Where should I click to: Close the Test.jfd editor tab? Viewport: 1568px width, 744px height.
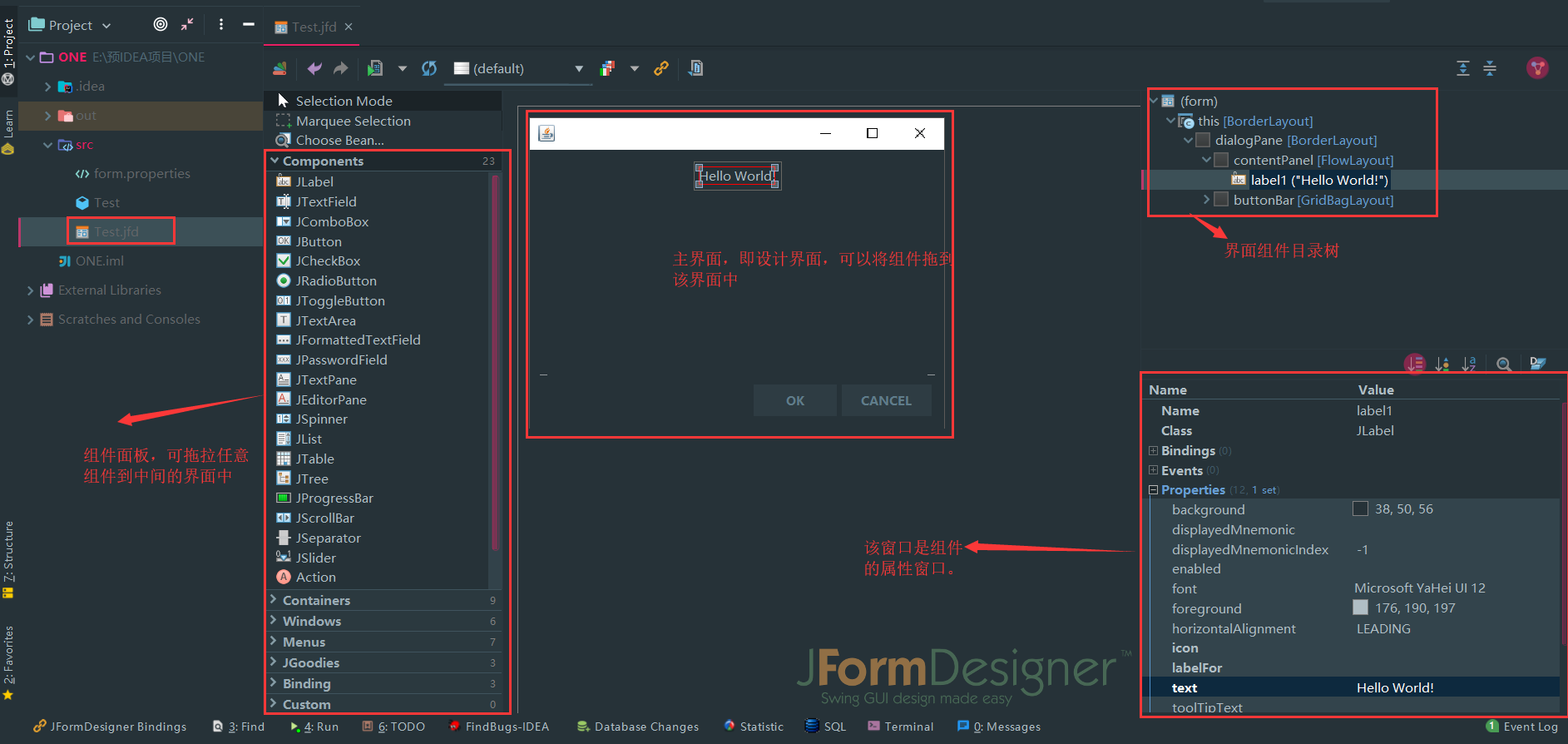(x=349, y=27)
